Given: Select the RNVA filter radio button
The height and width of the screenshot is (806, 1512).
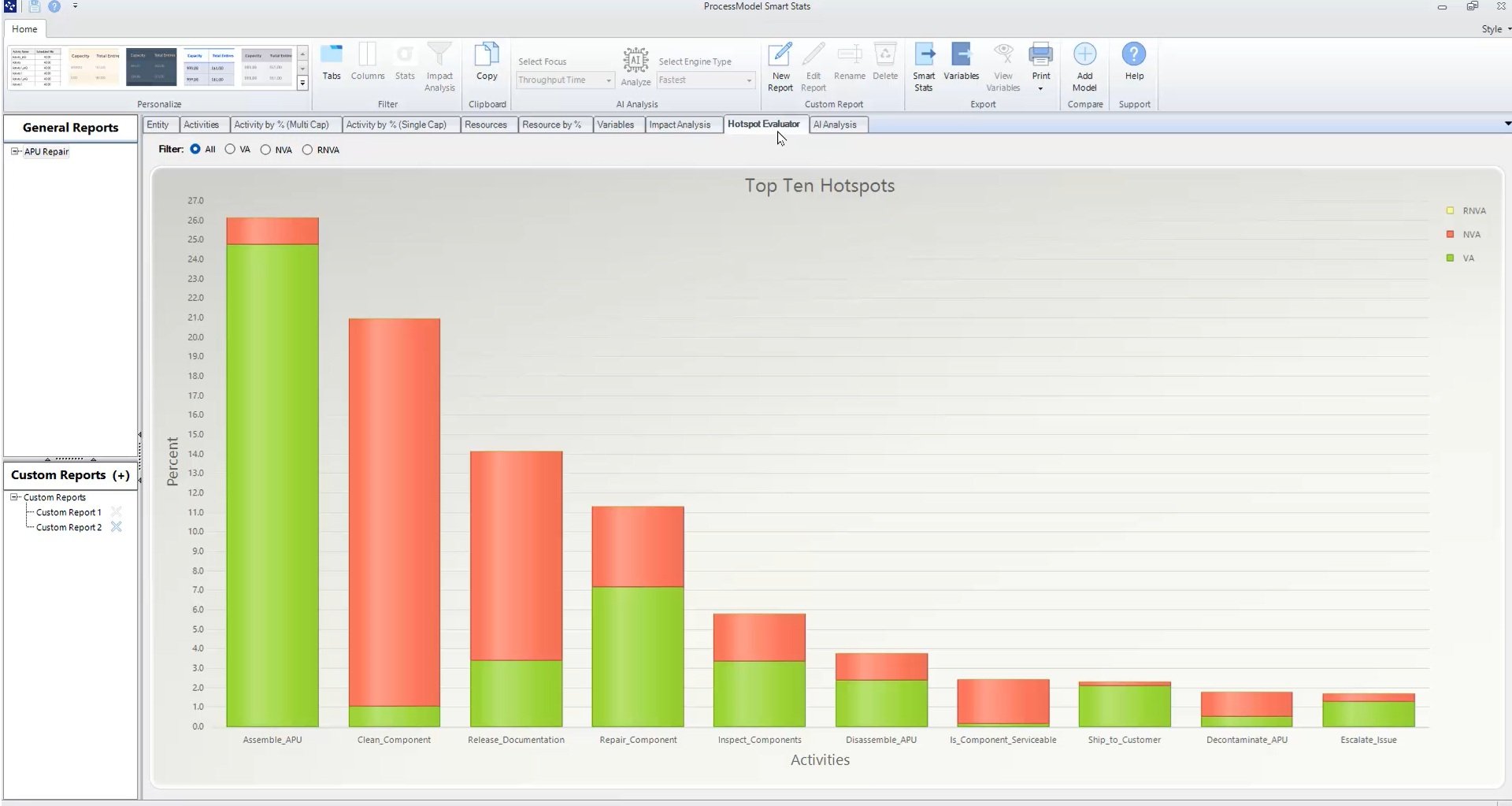Looking at the screenshot, I should tap(307, 149).
